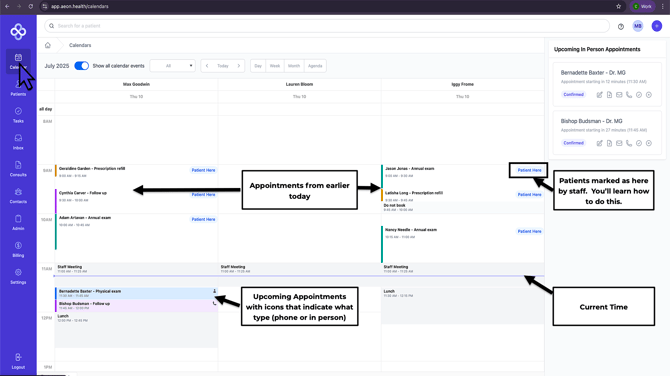The height and width of the screenshot is (376, 670).
Task: Click the email icon for Bernadette Baxter
Action: [x=619, y=95]
